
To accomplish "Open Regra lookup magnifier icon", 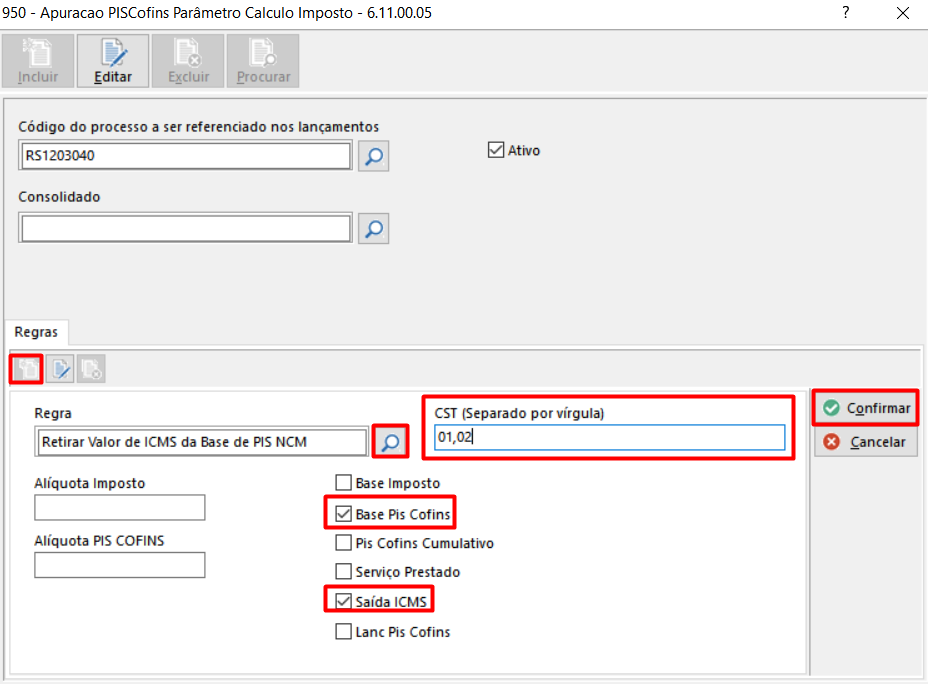I will coord(390,441).
